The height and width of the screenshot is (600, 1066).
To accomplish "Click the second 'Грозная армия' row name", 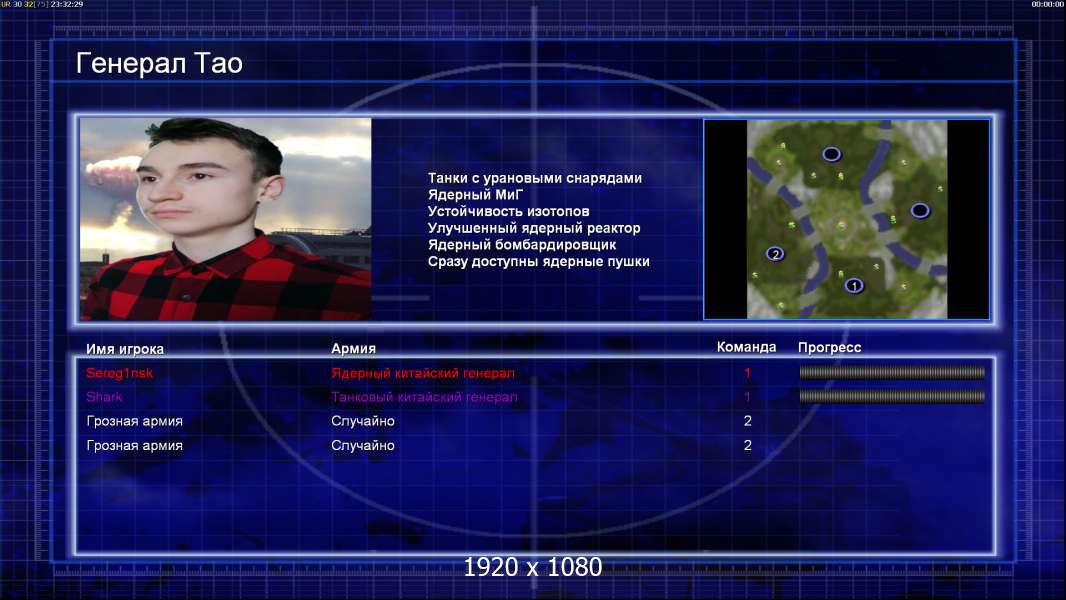I will (135, 446).
